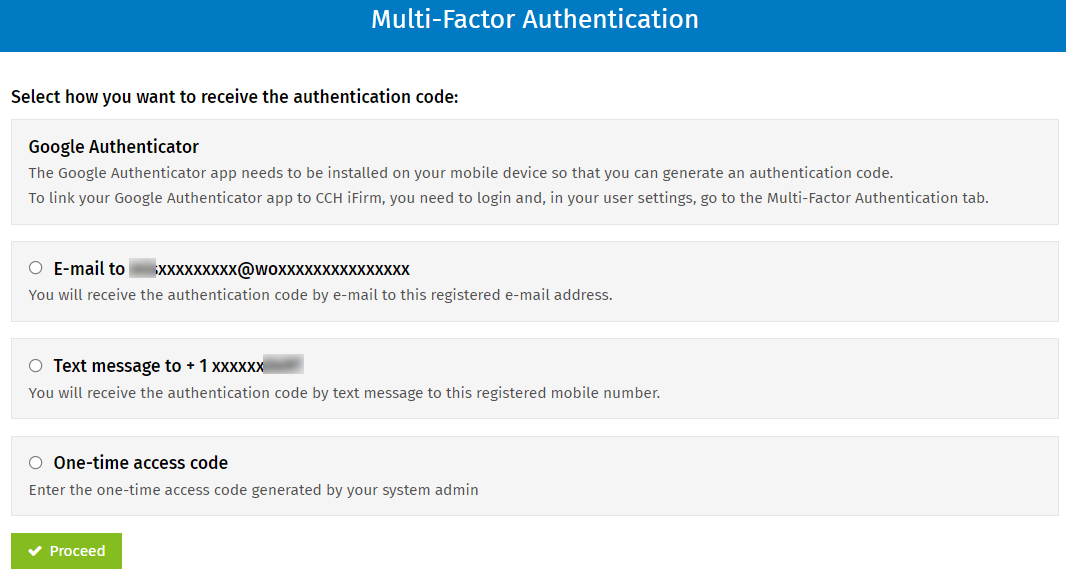This screenshot has height=575, width=1066.
Task: Click the Google Authenticator app installation note
Action: click(460, 172)
